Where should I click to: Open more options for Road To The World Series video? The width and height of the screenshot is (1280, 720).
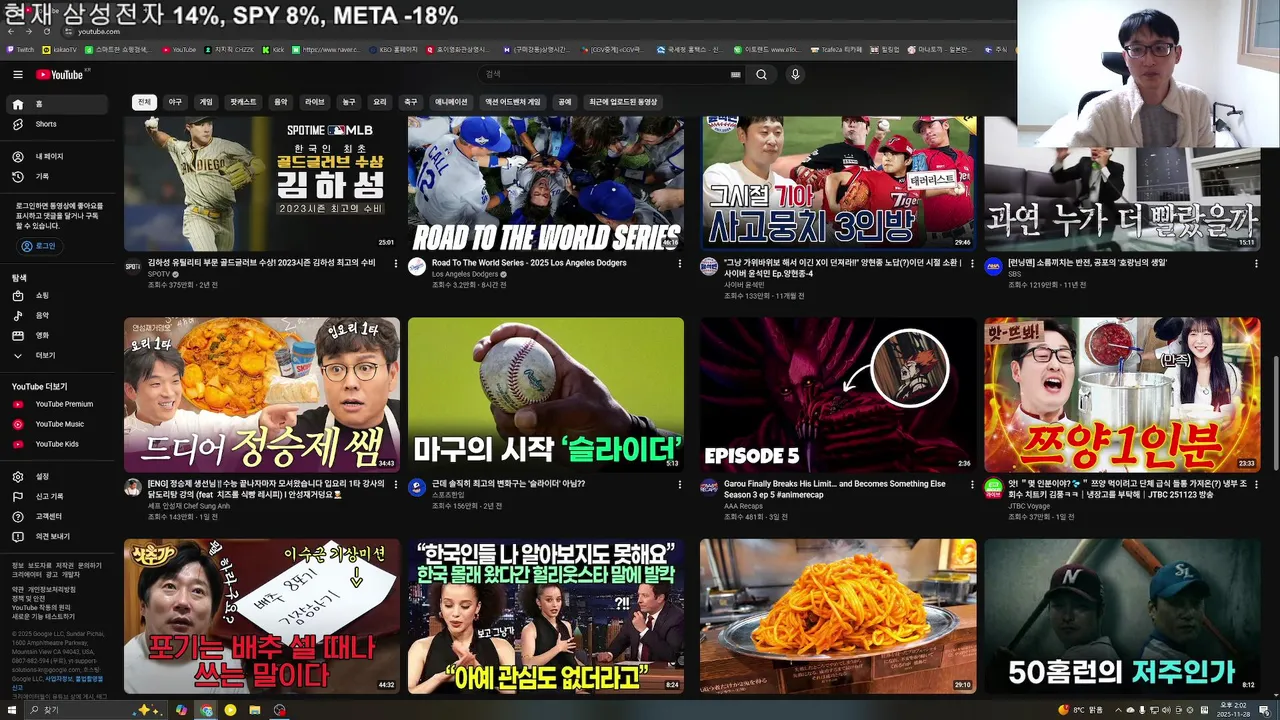pos(680,264)
